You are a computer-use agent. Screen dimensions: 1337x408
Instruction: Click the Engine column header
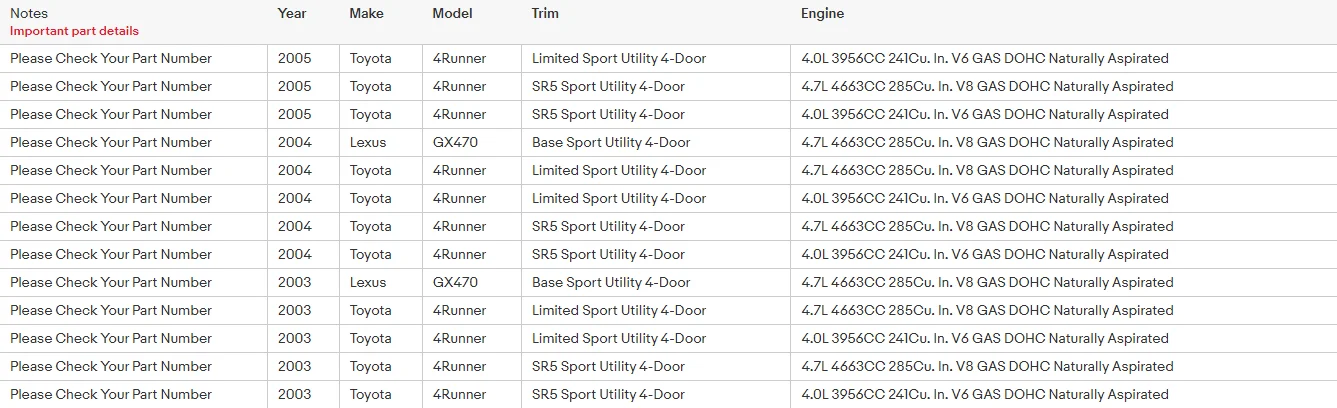[822, 14]
